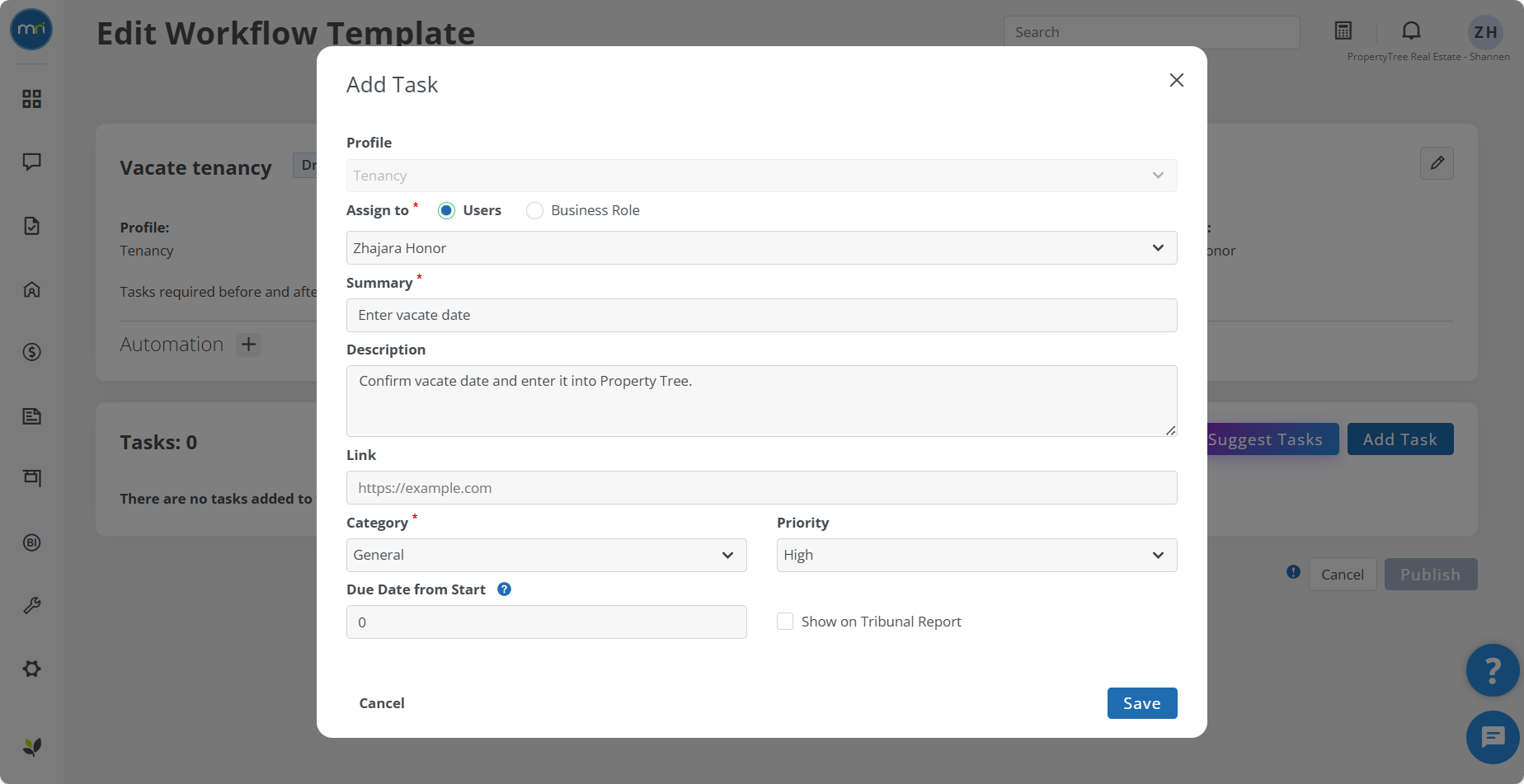Close the Add Task dialog
The height and width of the screenshot is (784, 1524).
tap(1177, 80)
